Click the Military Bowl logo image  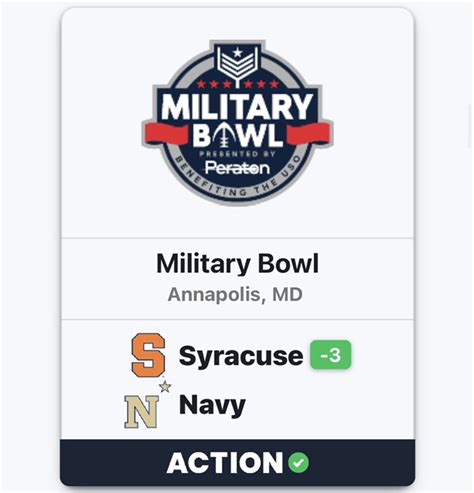tap(237, 122)
